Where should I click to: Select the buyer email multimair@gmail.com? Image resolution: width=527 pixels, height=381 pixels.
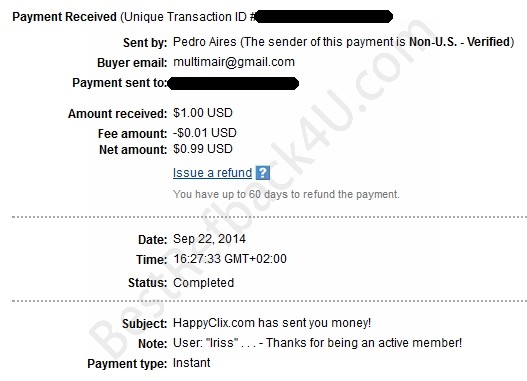[234, 62]
